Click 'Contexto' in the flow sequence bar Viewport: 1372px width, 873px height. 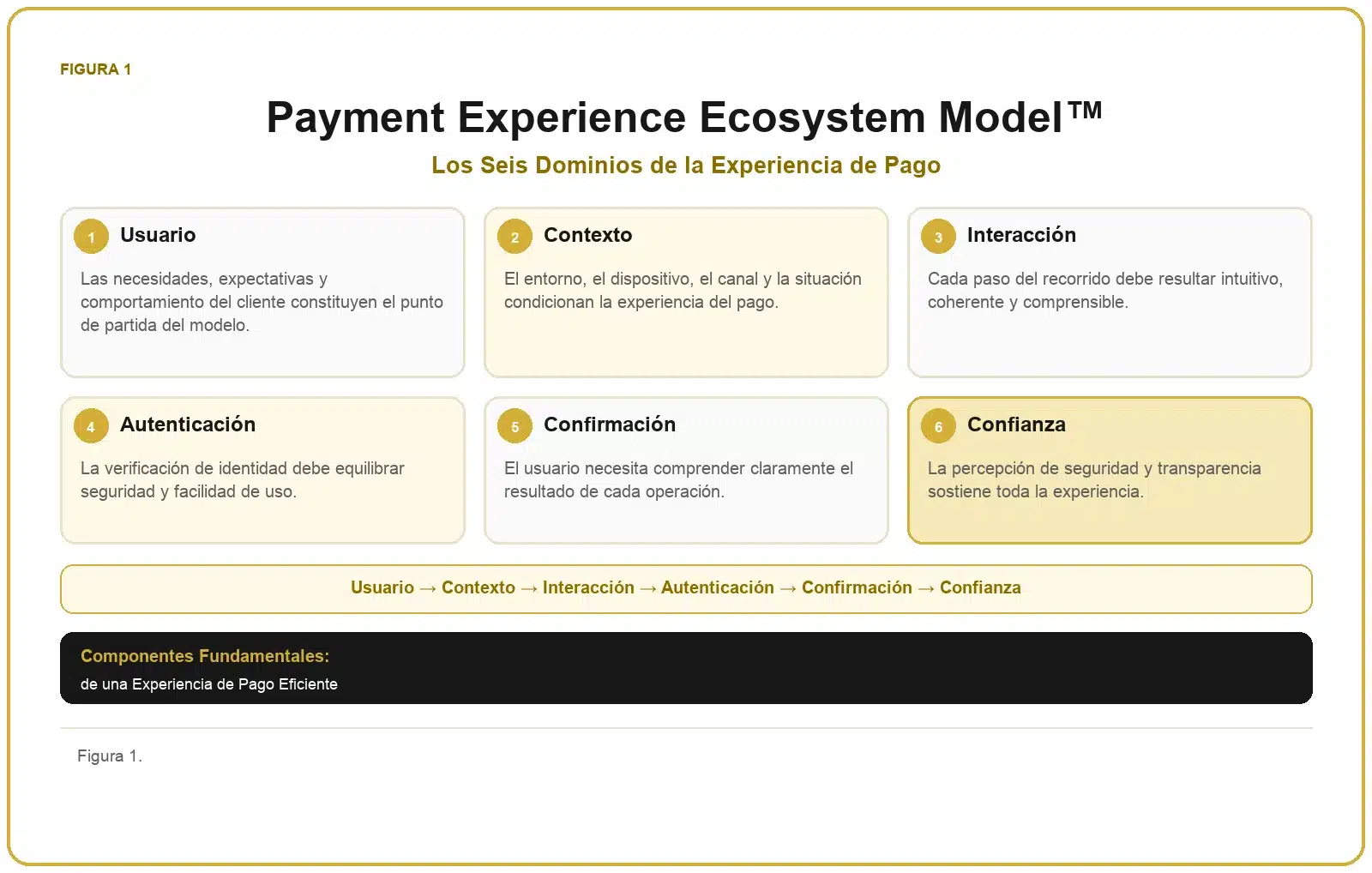point(478,587)
